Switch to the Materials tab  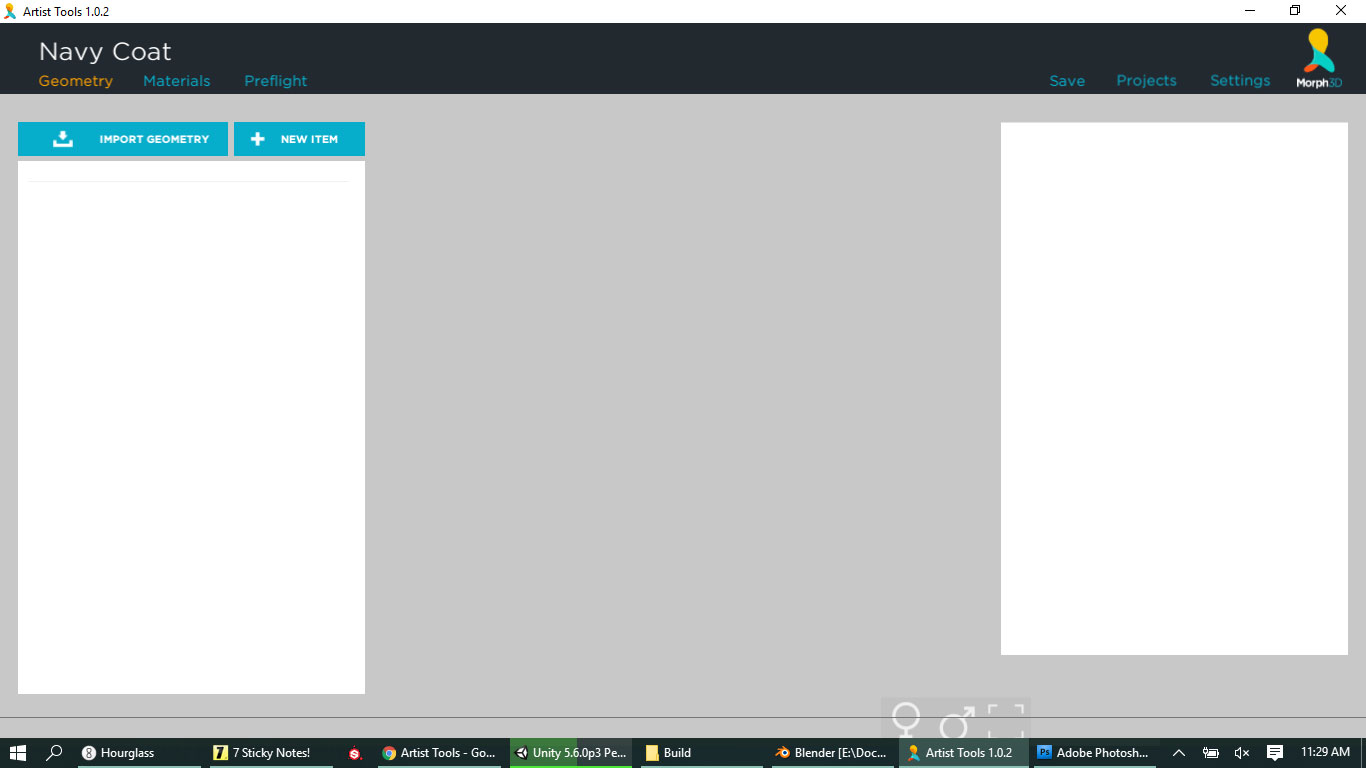pos(177,81)
